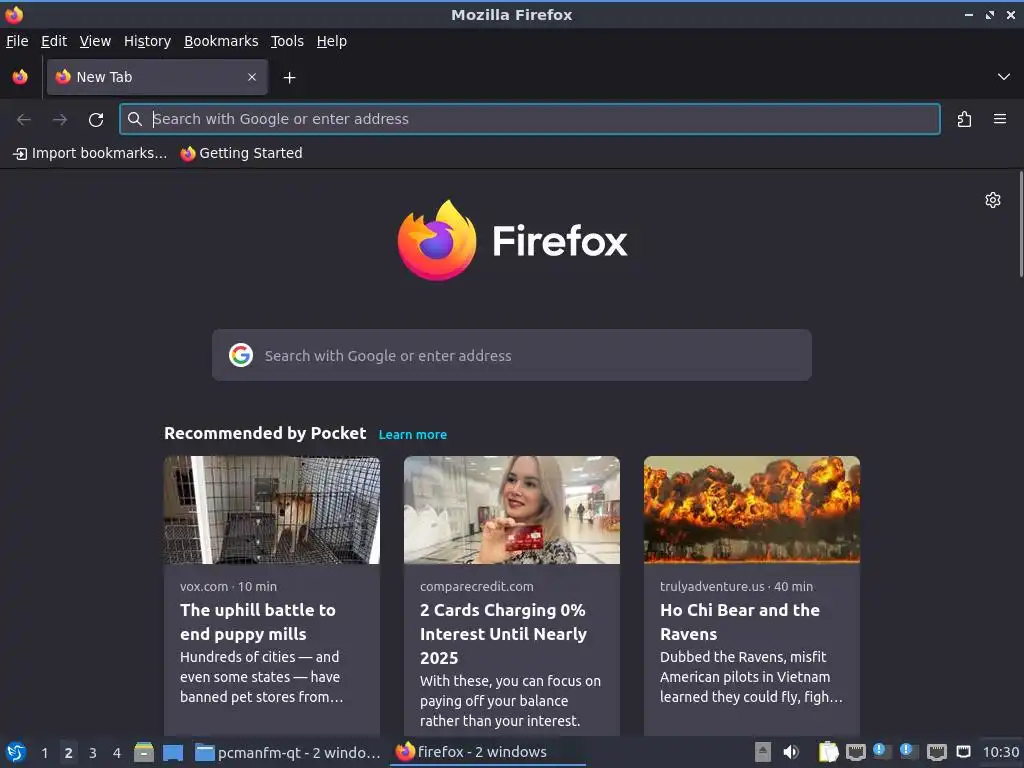The image size is (1024, 768).
Task: Click the magnifier icon in address bar
Action: (135, 119)
